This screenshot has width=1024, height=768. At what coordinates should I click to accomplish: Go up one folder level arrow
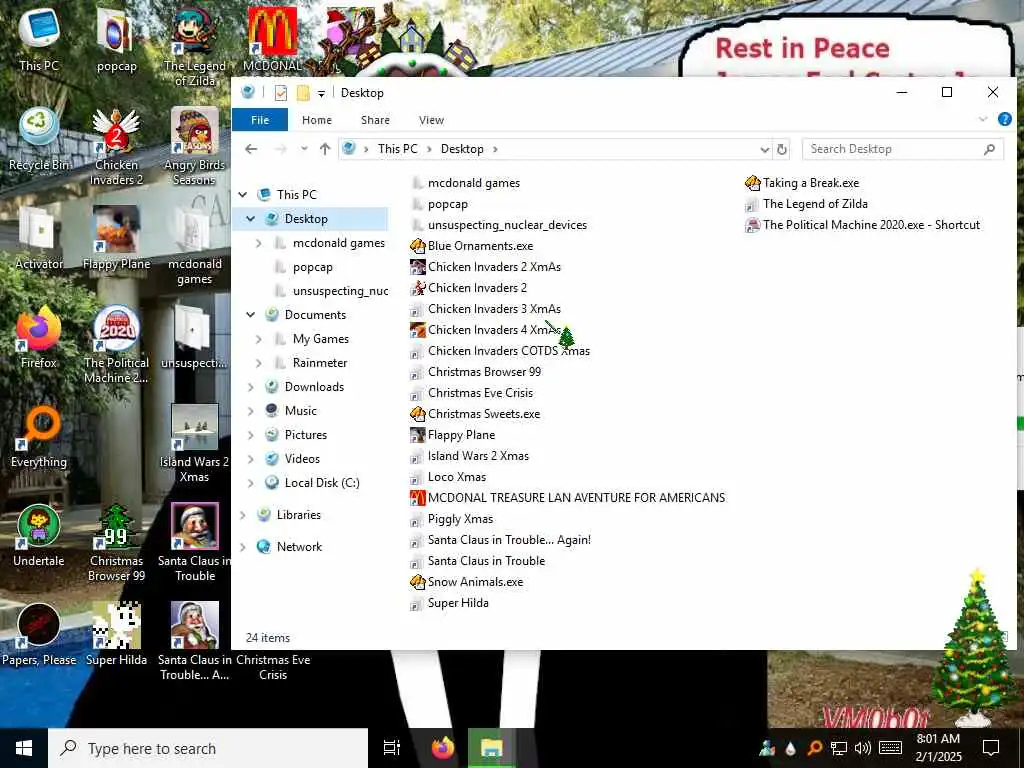click(x=325, y=149)
